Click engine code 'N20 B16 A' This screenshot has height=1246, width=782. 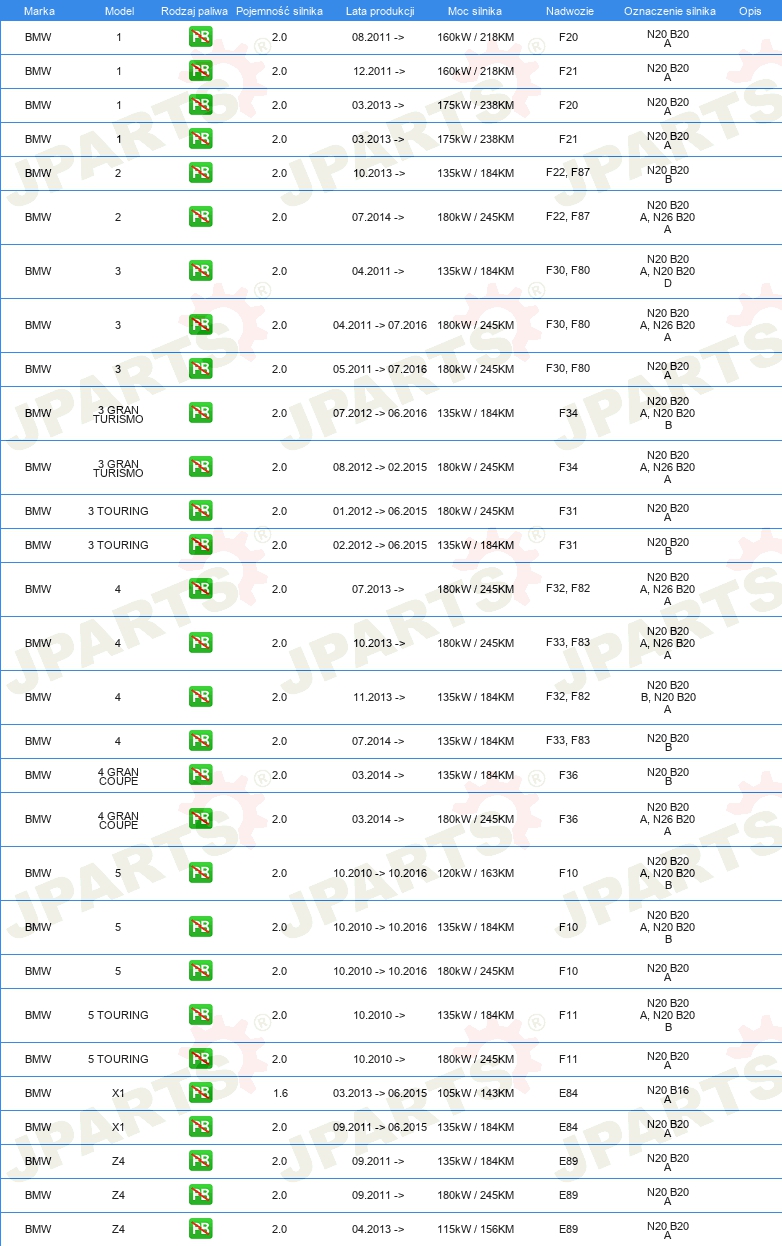668,1093
